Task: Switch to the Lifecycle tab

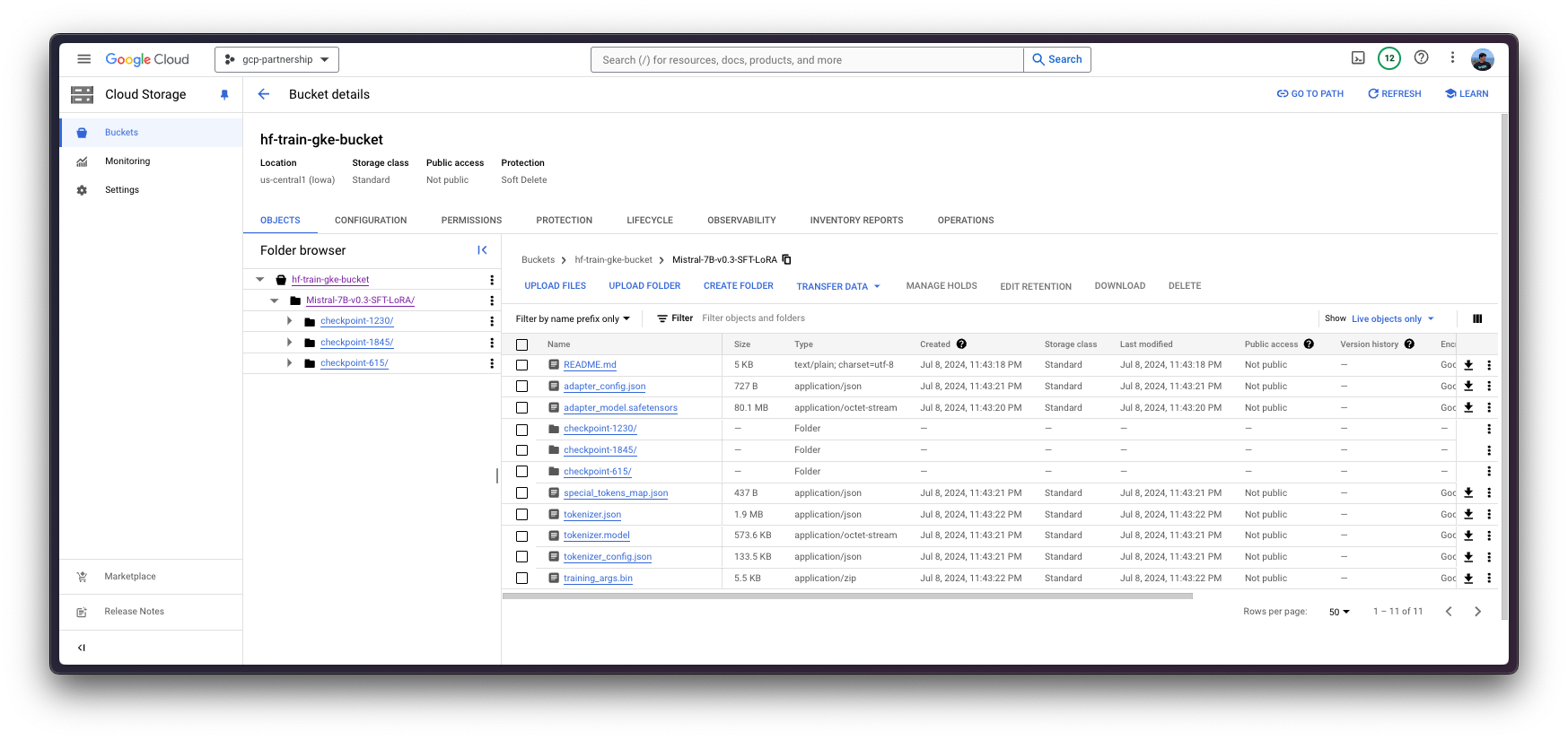Action: 650,220
